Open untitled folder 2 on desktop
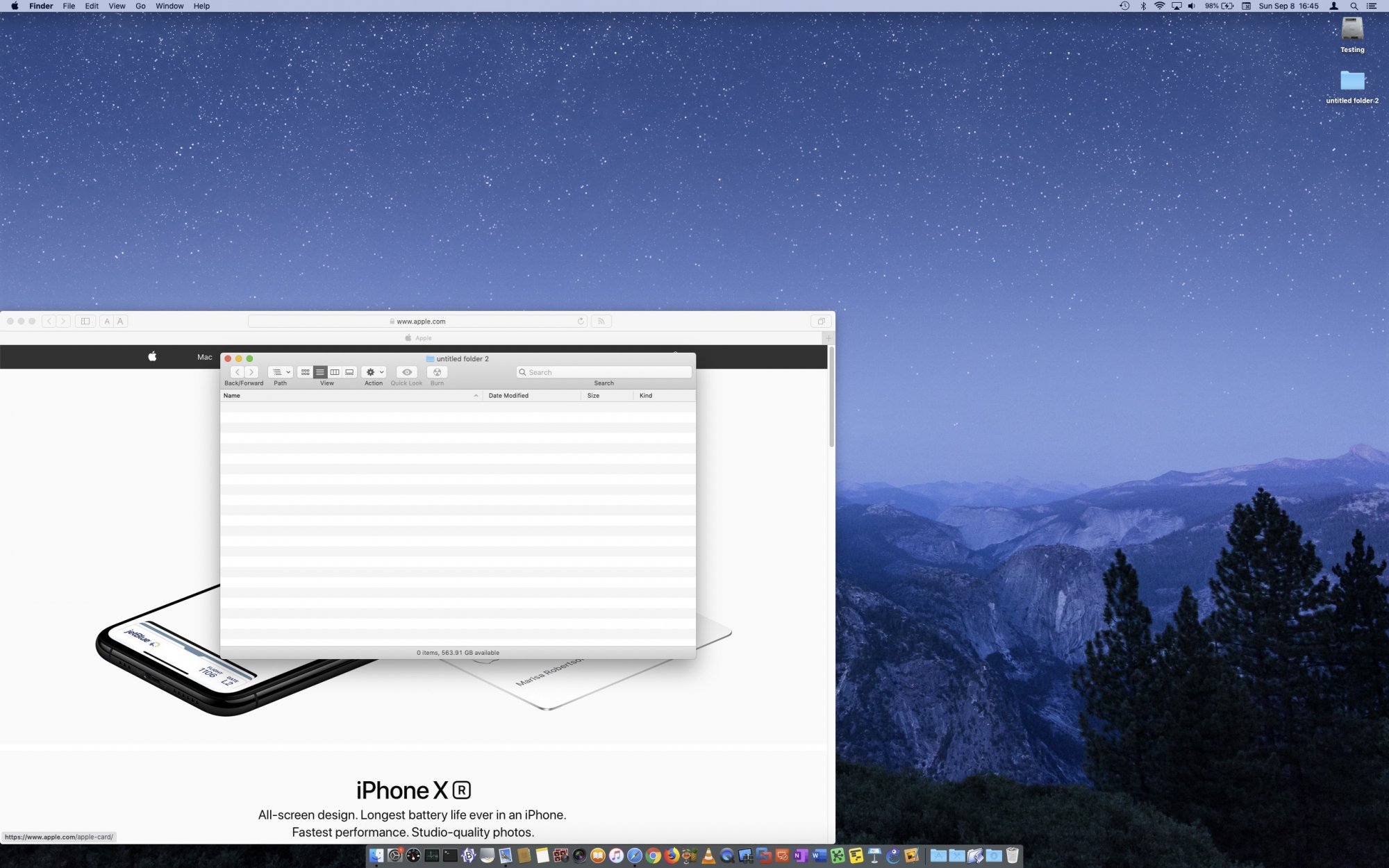1389x868 pixels. pos(1351,81)
